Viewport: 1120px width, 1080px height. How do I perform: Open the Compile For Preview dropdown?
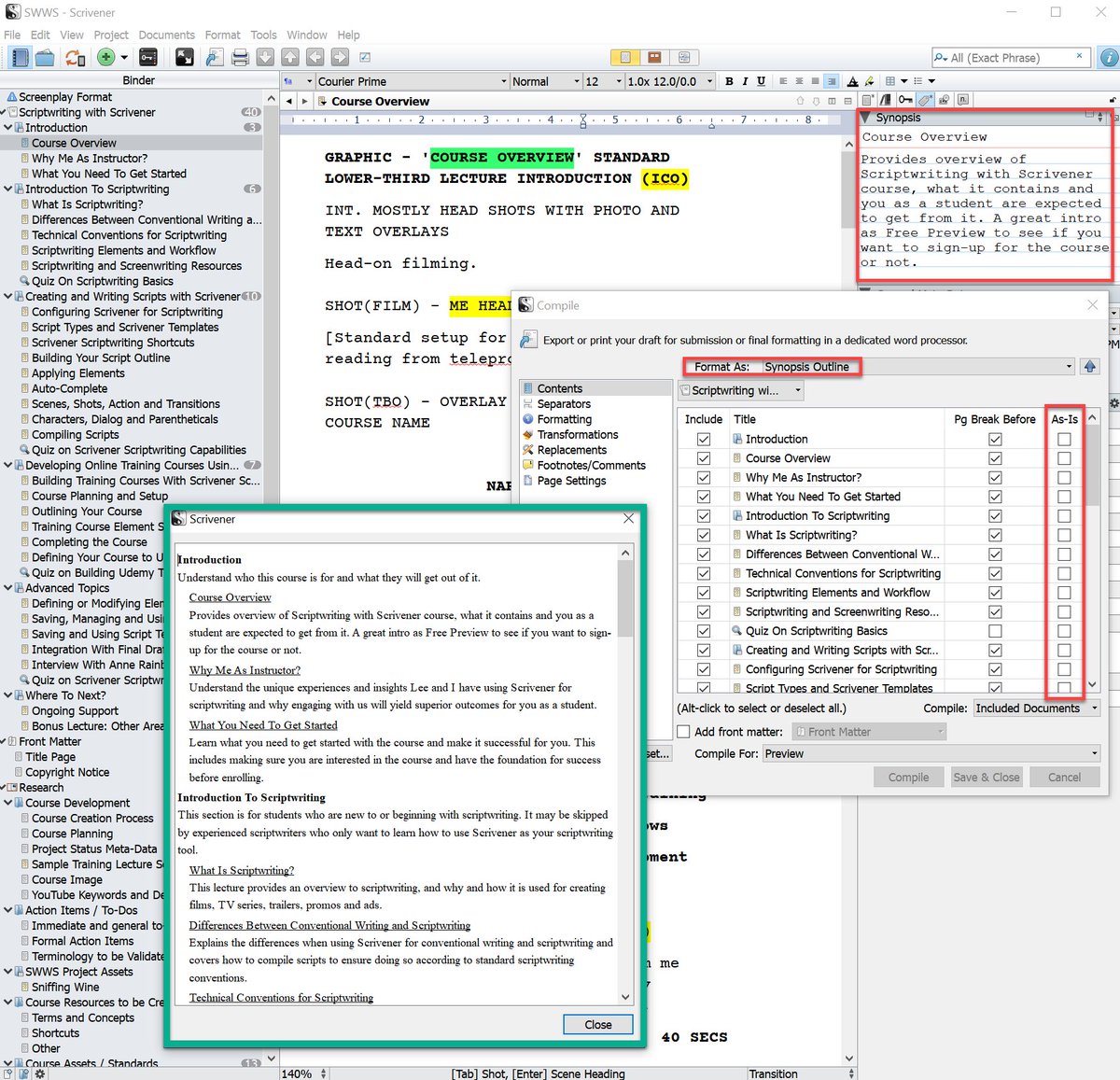coord(931,753)
